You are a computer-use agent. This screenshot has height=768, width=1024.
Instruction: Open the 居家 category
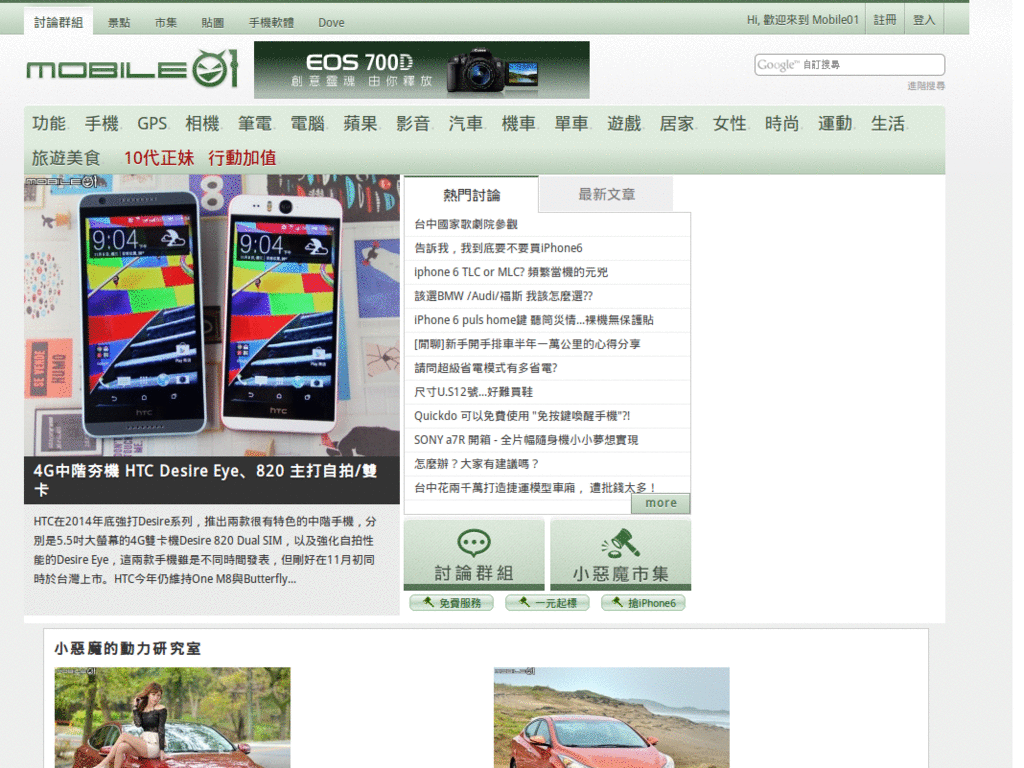point(677,123)
